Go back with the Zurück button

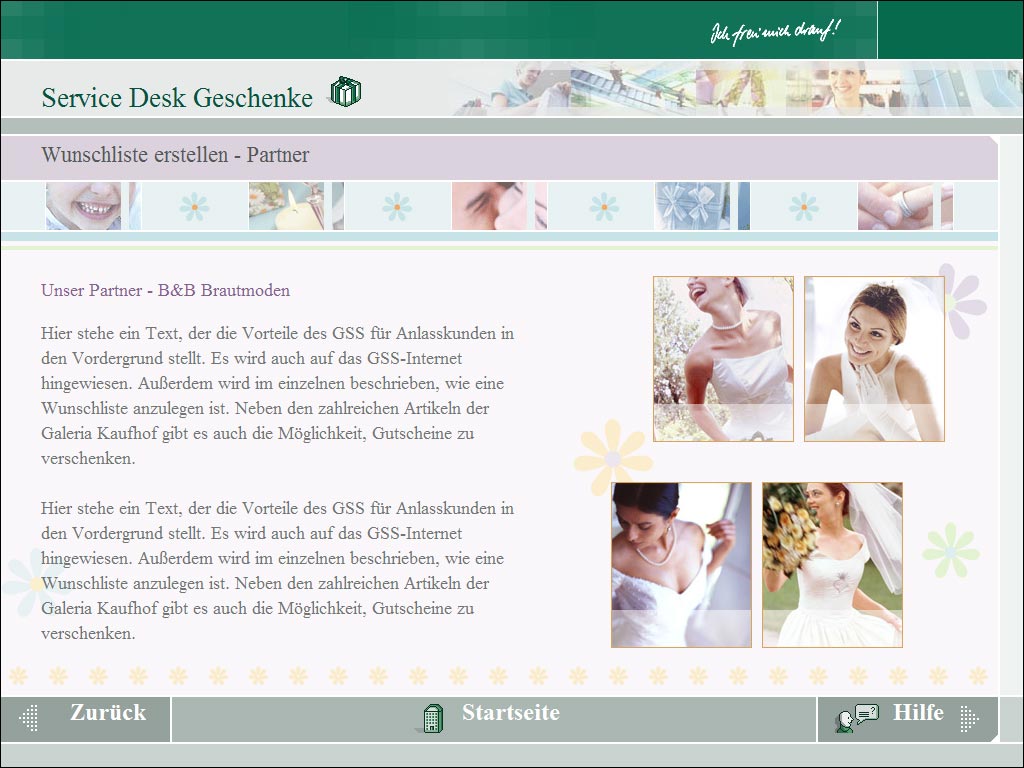click(86, 719)
